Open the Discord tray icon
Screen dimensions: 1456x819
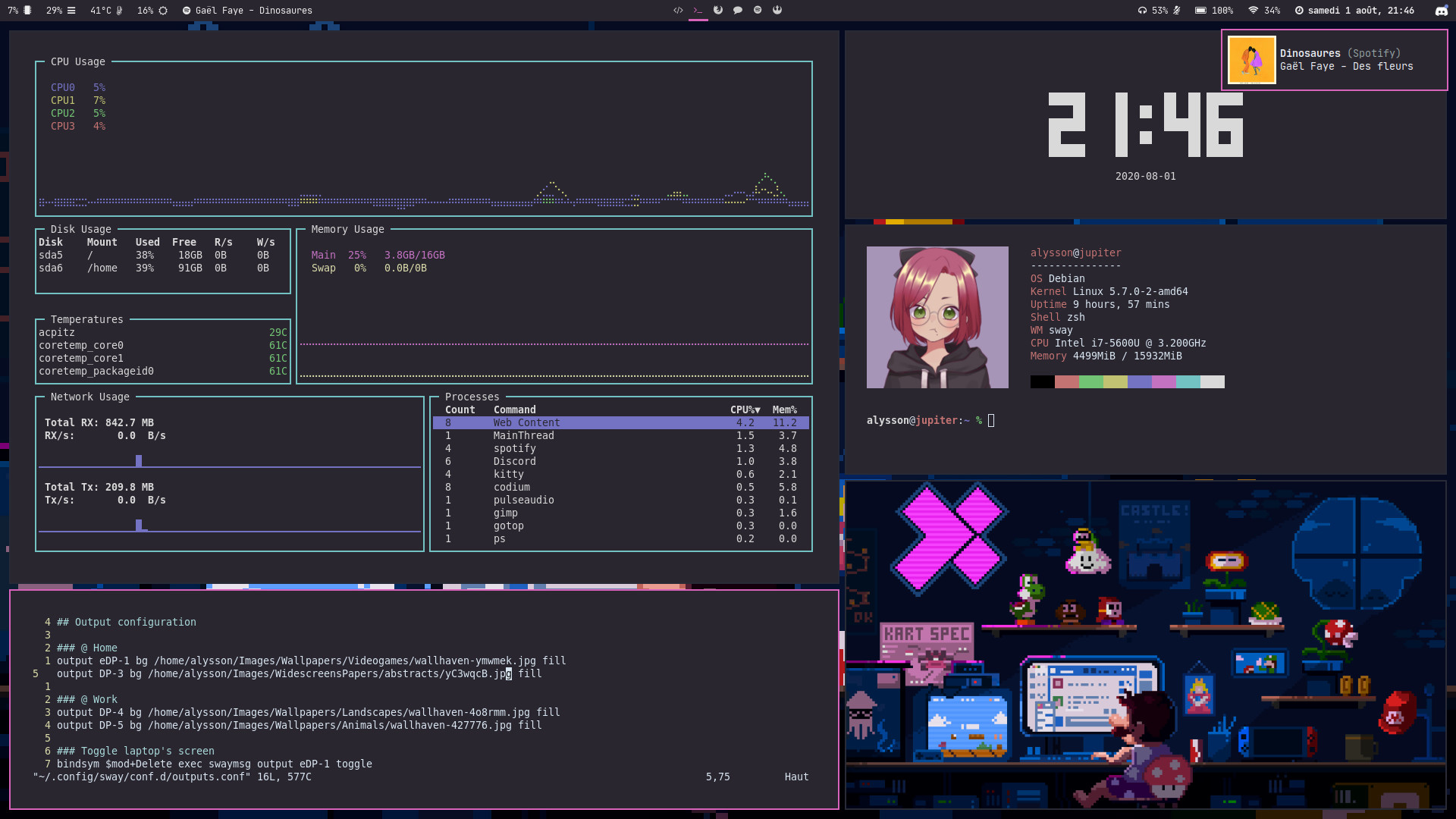(x=1441, y=11)
